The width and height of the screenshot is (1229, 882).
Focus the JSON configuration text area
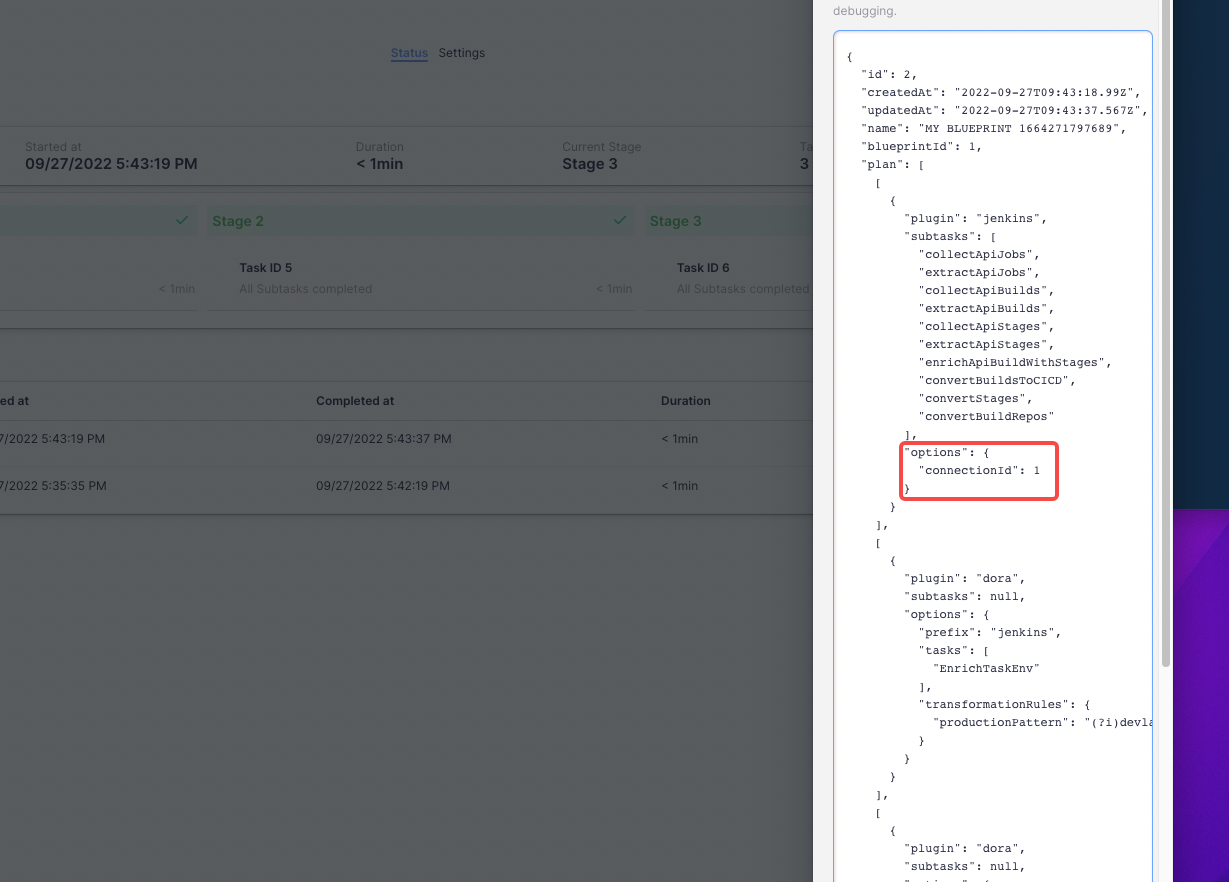[x=993, y=456]
